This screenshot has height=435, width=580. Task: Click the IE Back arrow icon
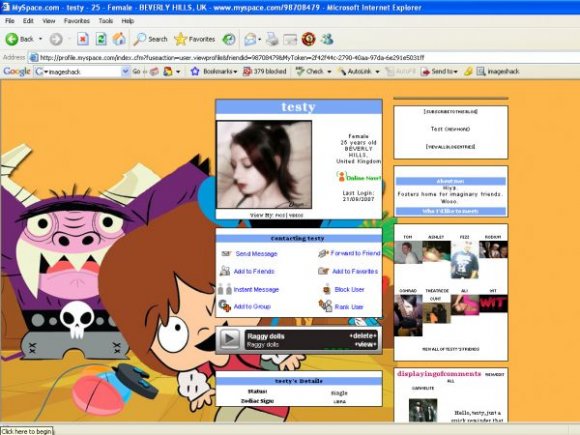(x=11, y=39)
